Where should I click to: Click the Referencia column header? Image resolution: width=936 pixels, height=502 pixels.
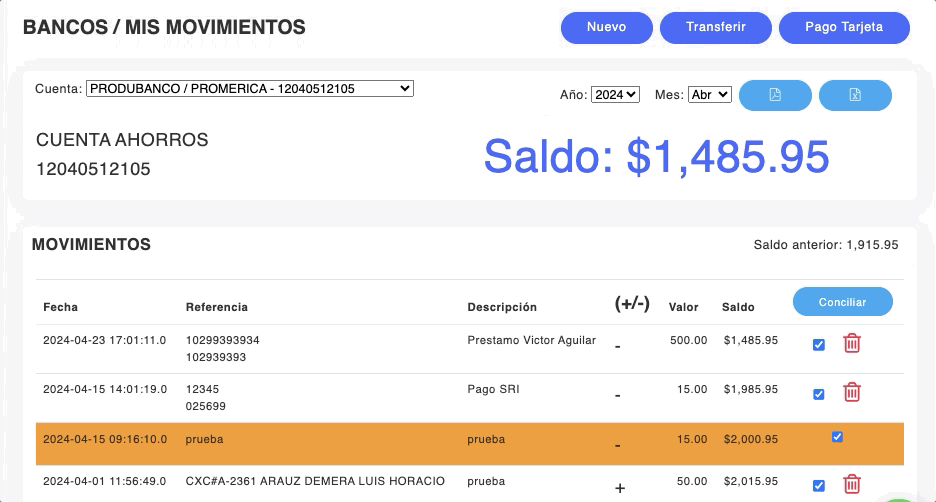tap(216, 307)
